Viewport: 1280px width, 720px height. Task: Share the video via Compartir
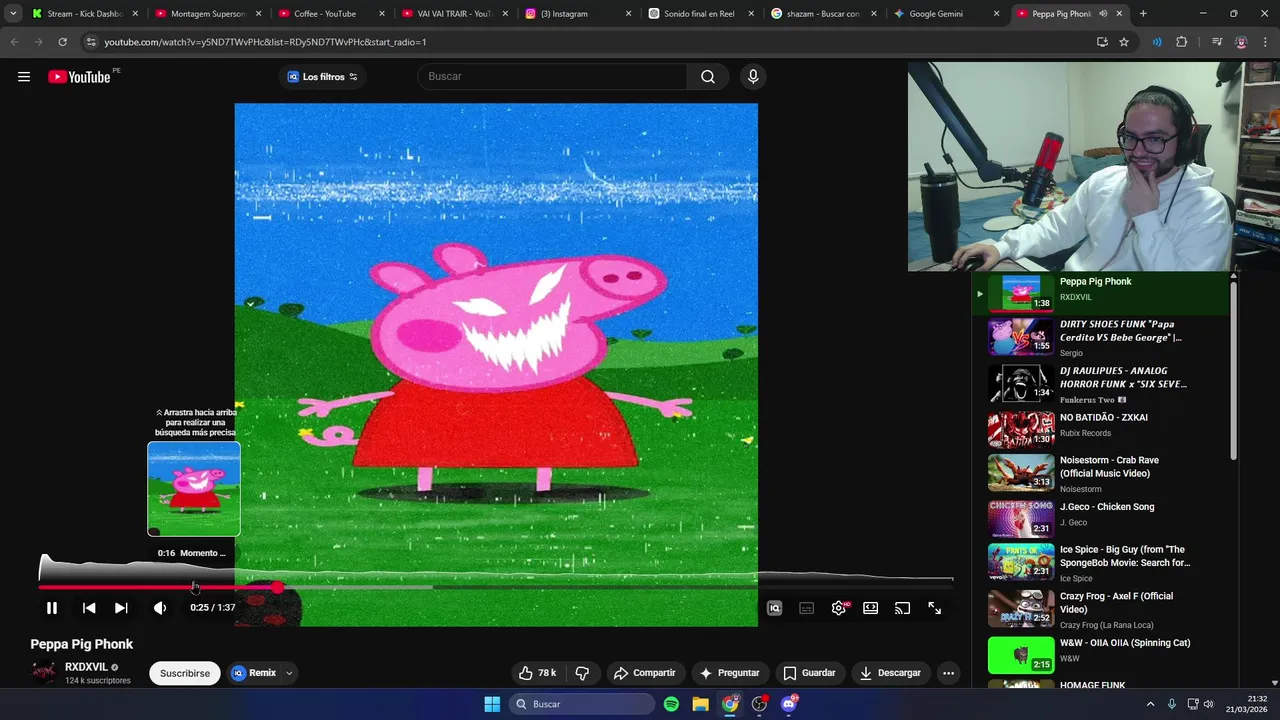tap(645, 673)
